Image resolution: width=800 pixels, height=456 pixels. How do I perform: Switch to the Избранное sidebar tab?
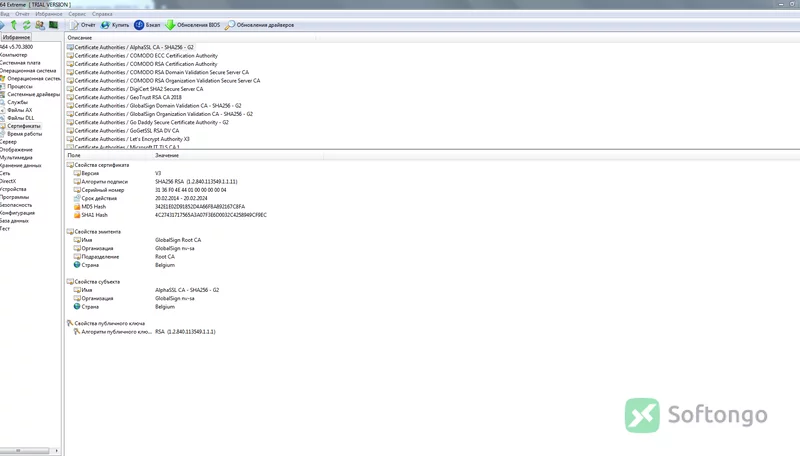pyautogui.click(x=16, y=37)
